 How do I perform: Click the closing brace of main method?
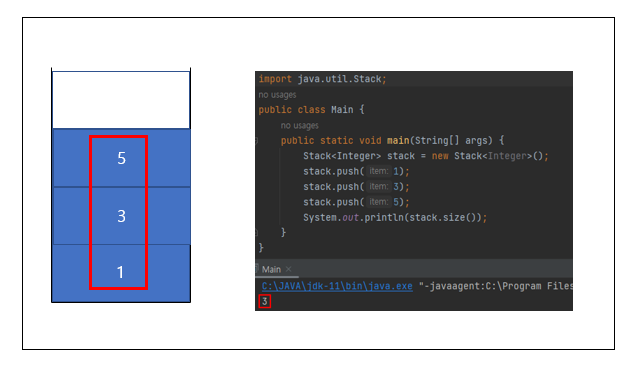[x=283, y=232]
